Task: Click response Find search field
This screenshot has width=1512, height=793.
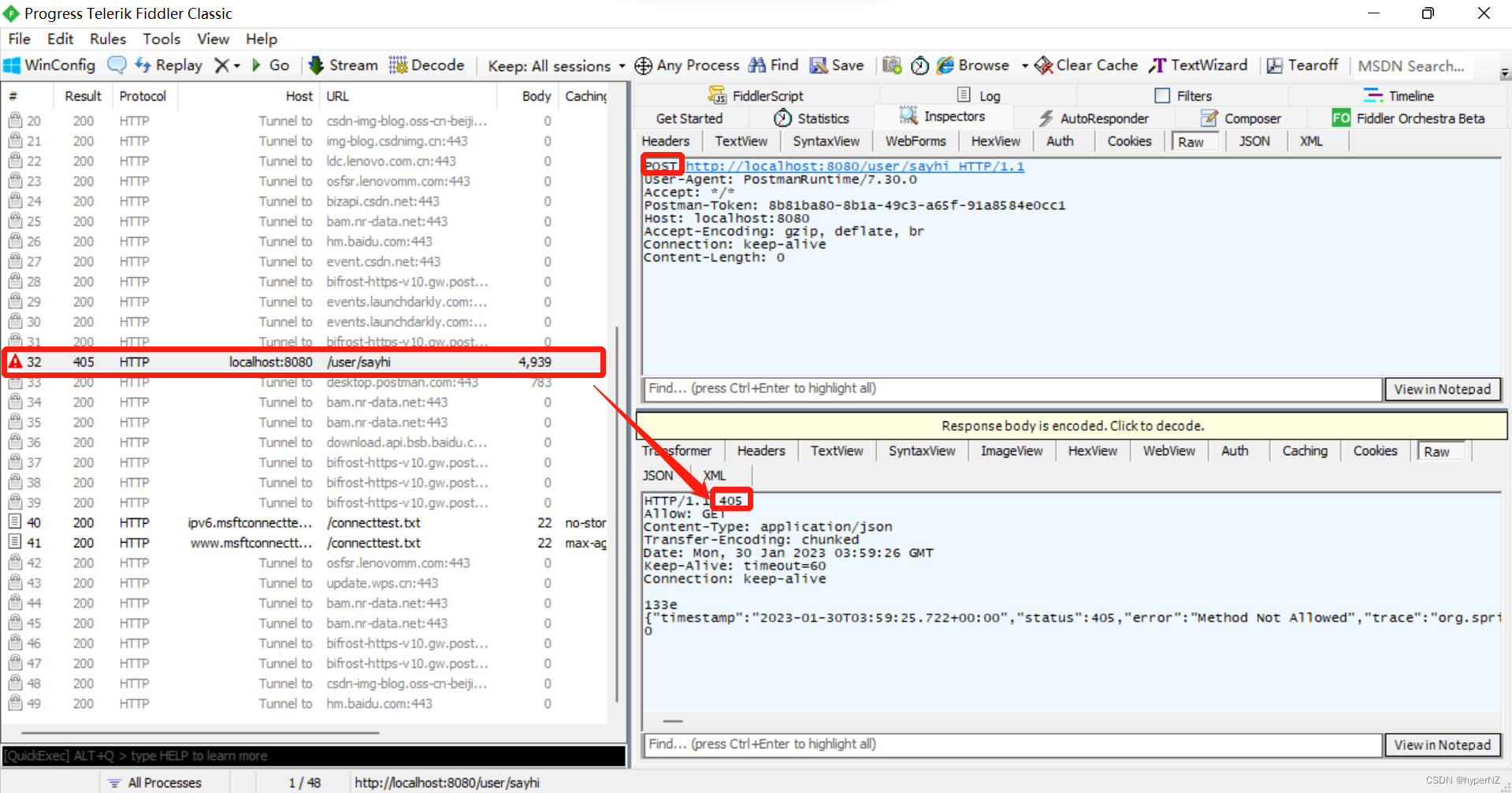Action: 1013,744
